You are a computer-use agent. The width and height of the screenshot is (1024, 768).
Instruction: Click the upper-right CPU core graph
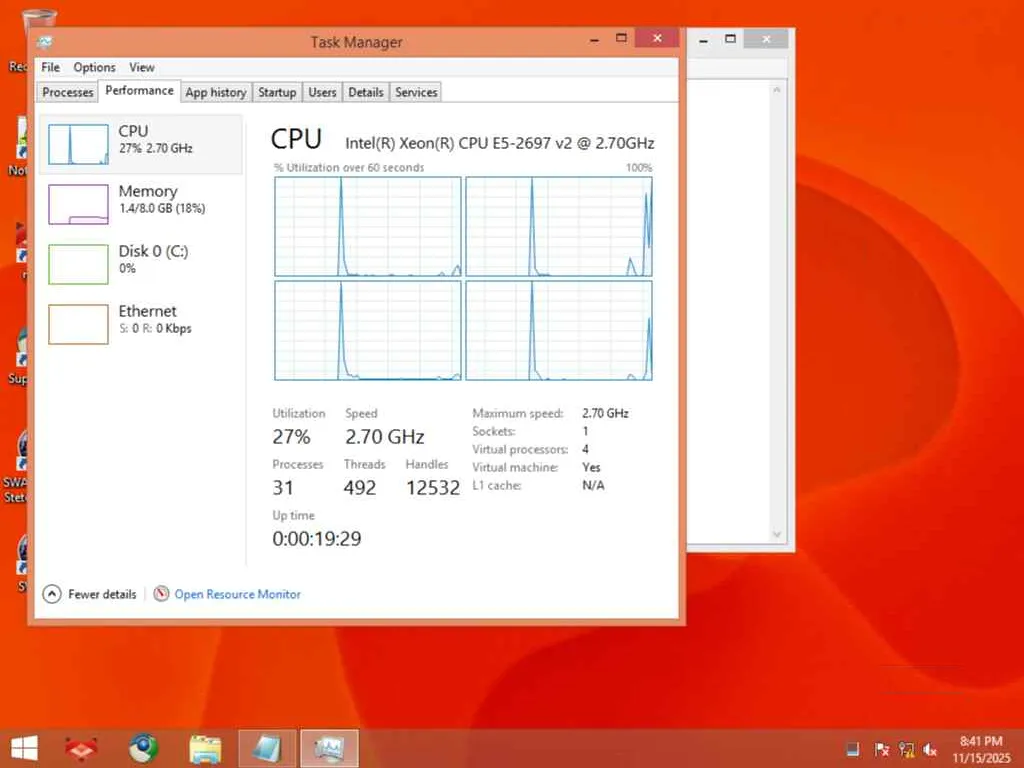click(559, 227)
